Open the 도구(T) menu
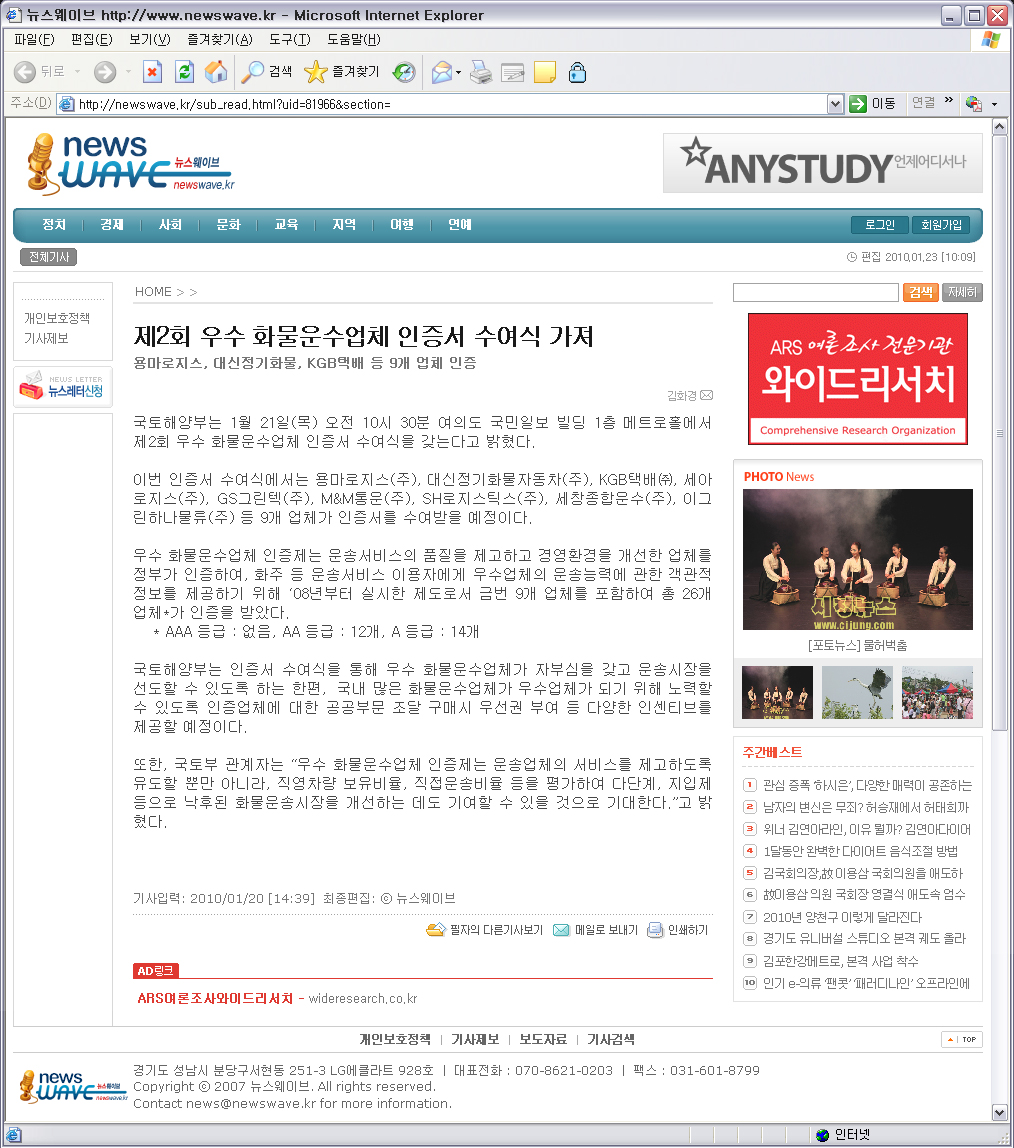Viewport: 1014px width, 1148px height. pos(289,40)
